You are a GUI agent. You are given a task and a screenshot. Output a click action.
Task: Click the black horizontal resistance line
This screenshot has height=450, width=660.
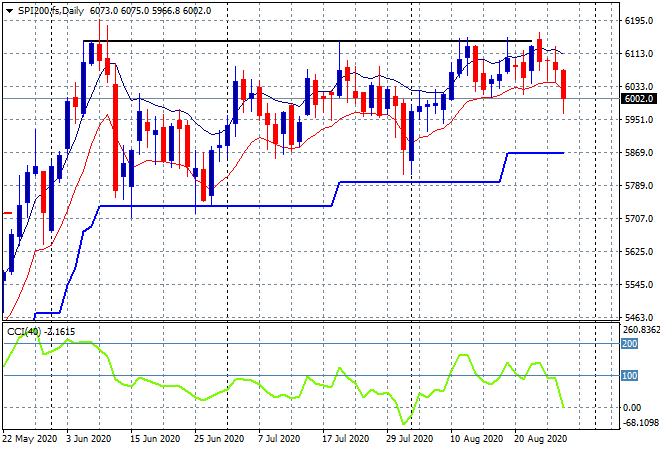pyautogui.click(x=307, y=41)
